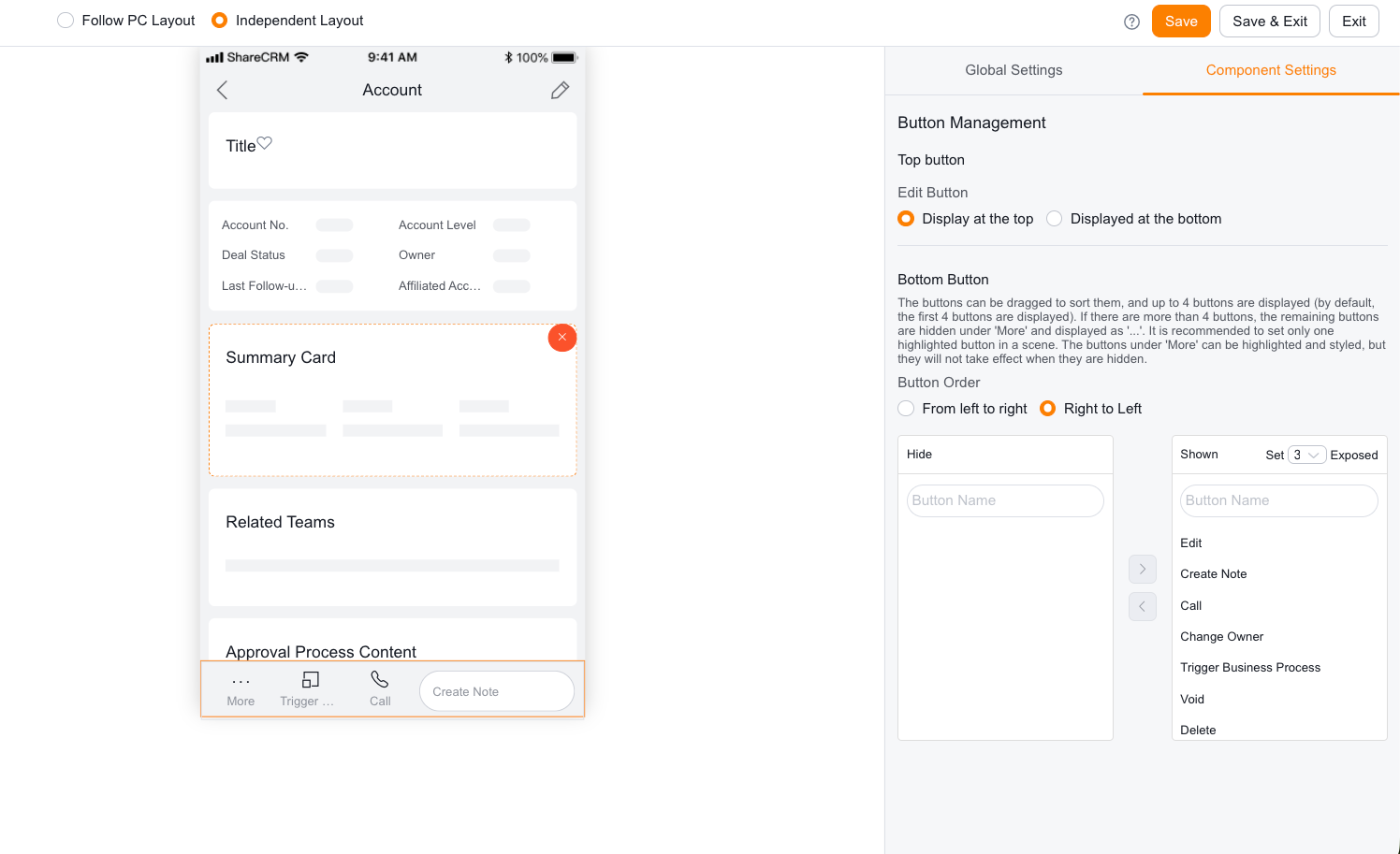The image size is (1400, 854).
Task: Switch to Global Settings tab
Action: [1014, 70]
